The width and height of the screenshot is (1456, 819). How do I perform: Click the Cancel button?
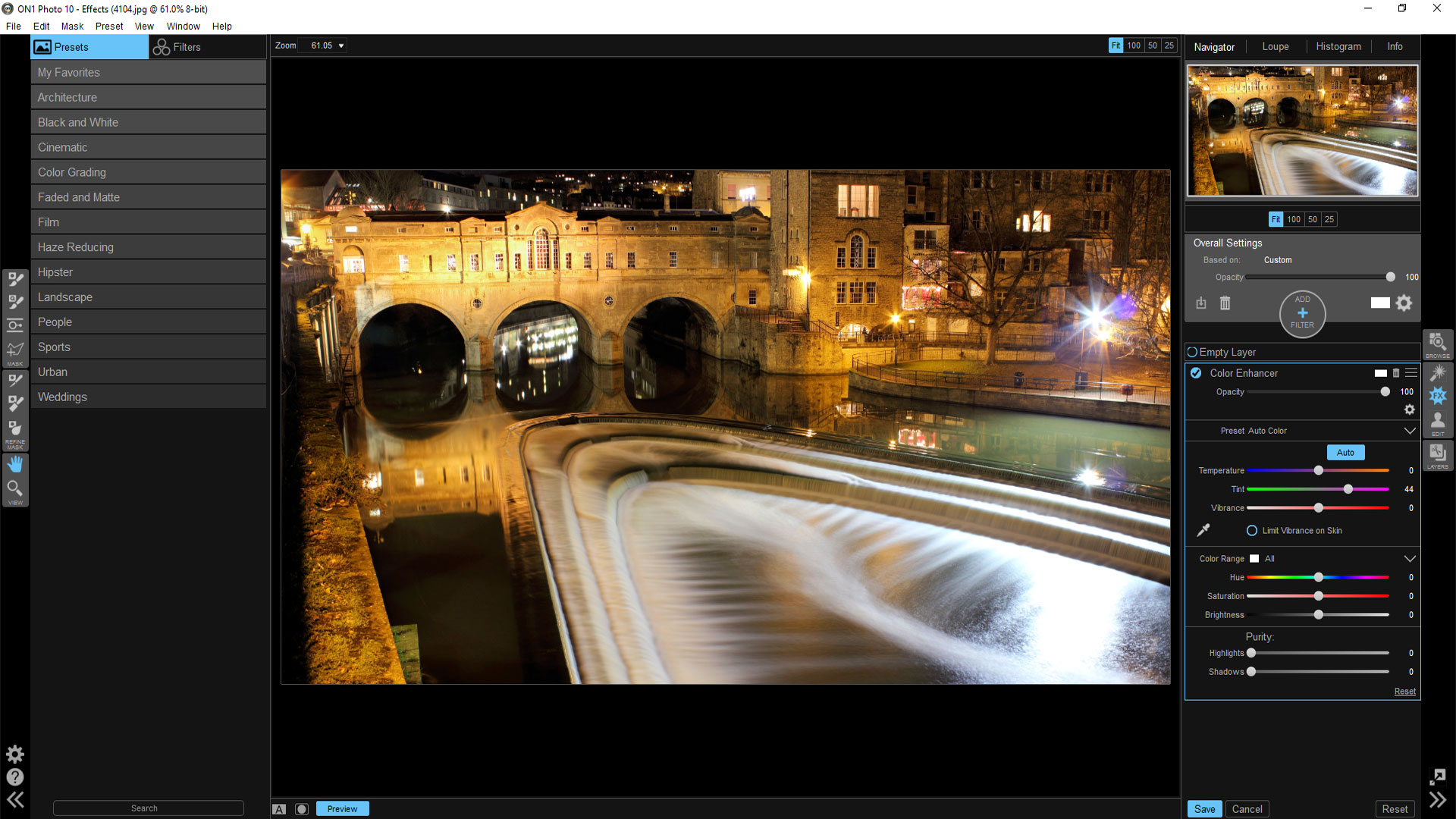(1247, 809)
